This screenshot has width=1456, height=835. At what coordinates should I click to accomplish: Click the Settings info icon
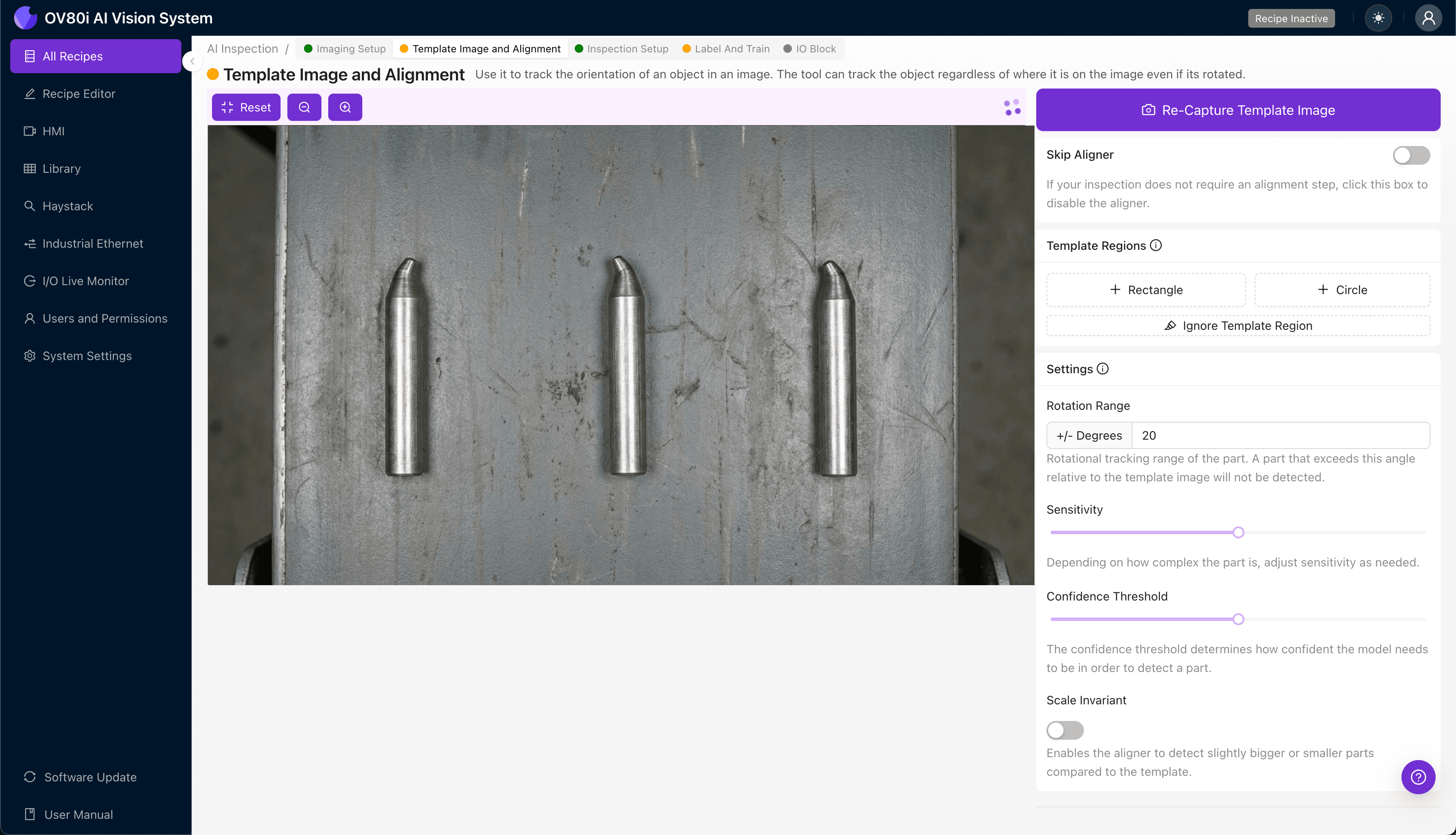point(1103,369)
